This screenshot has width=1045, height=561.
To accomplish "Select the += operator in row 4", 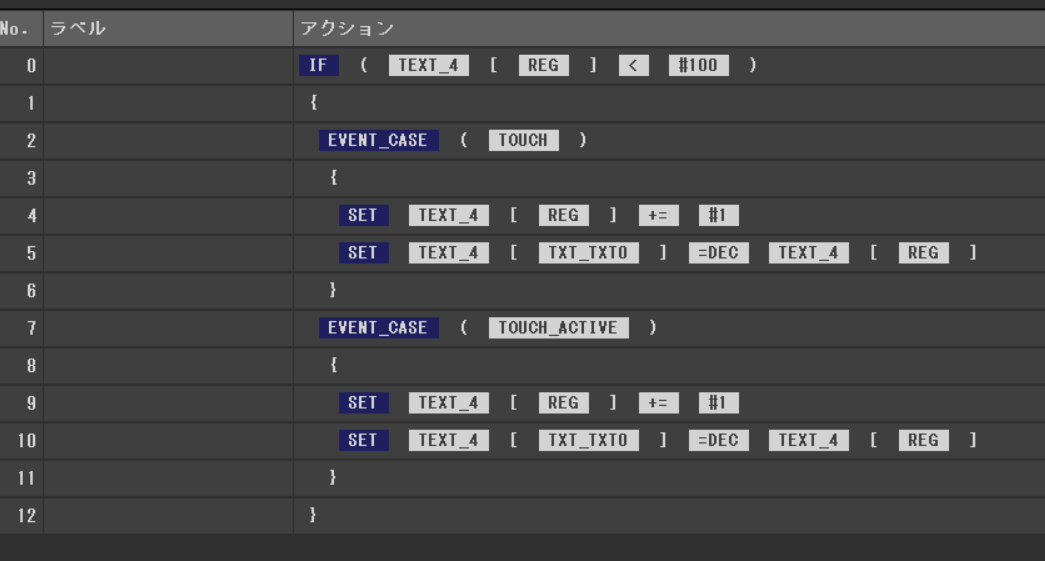I will (x=658, y=216).
